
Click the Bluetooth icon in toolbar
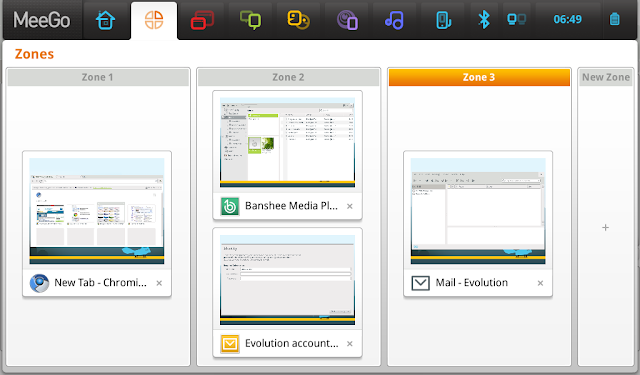coord(484,20)
